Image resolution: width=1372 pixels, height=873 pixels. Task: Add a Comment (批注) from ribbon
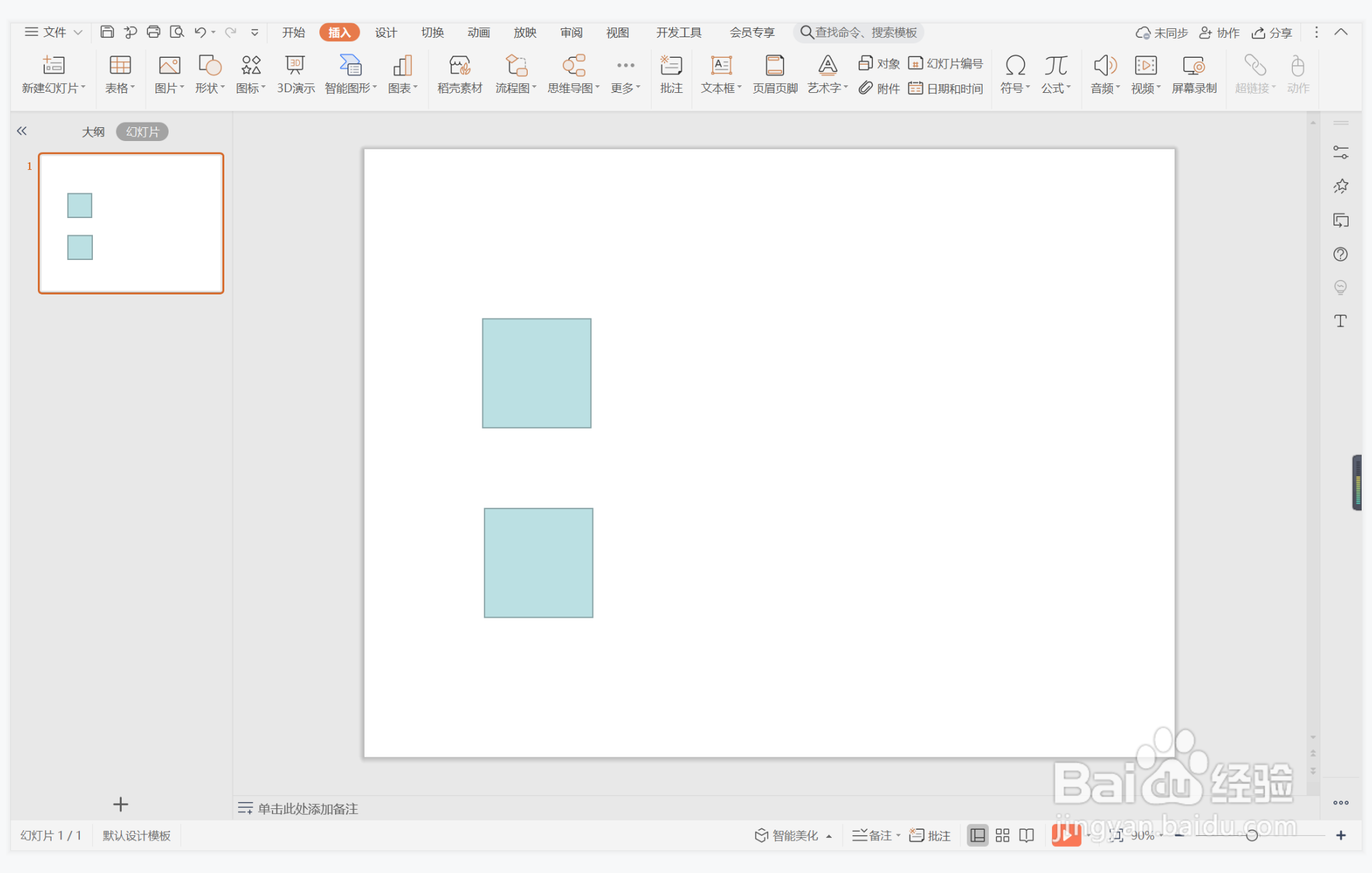(671, 74)
